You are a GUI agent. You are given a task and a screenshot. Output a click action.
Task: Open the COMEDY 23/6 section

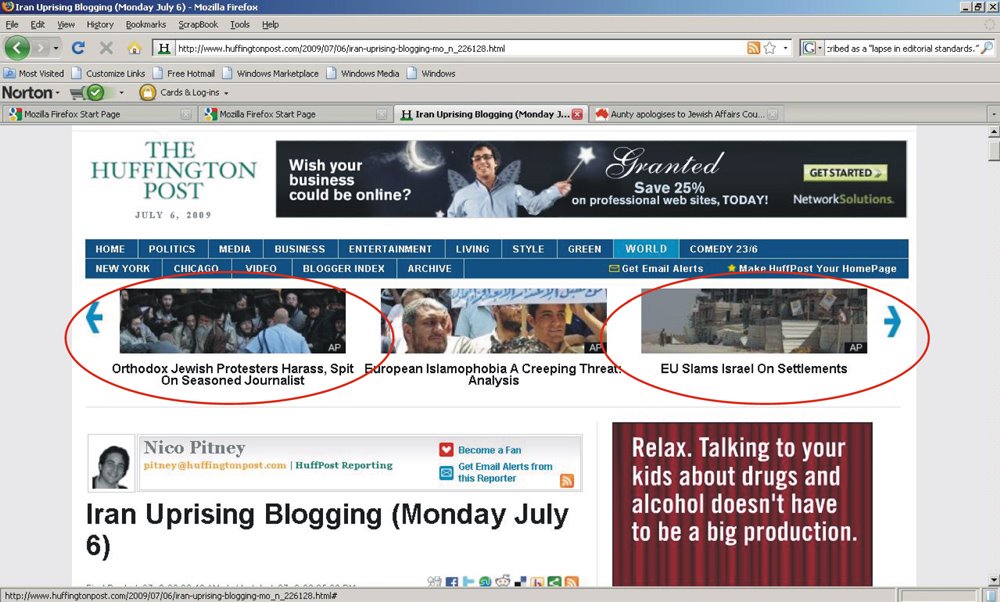[723, 249]
